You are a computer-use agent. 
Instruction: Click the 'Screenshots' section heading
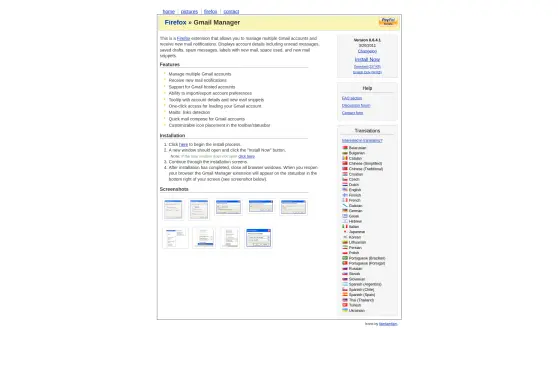coord(174,189)
